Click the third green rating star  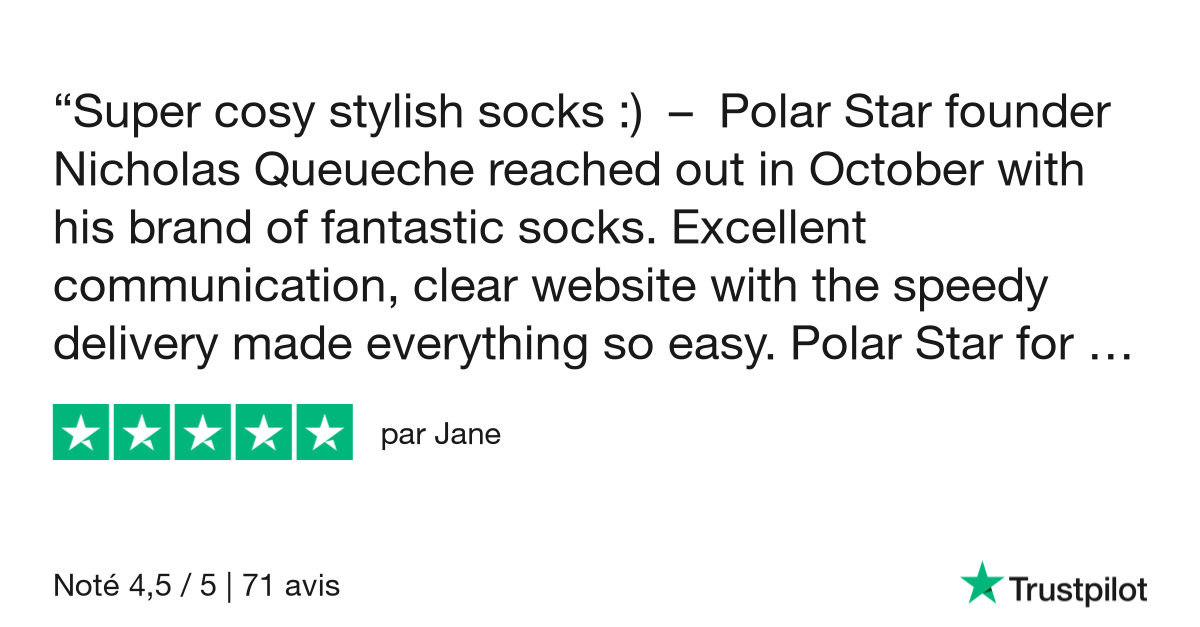coord(203,432)
